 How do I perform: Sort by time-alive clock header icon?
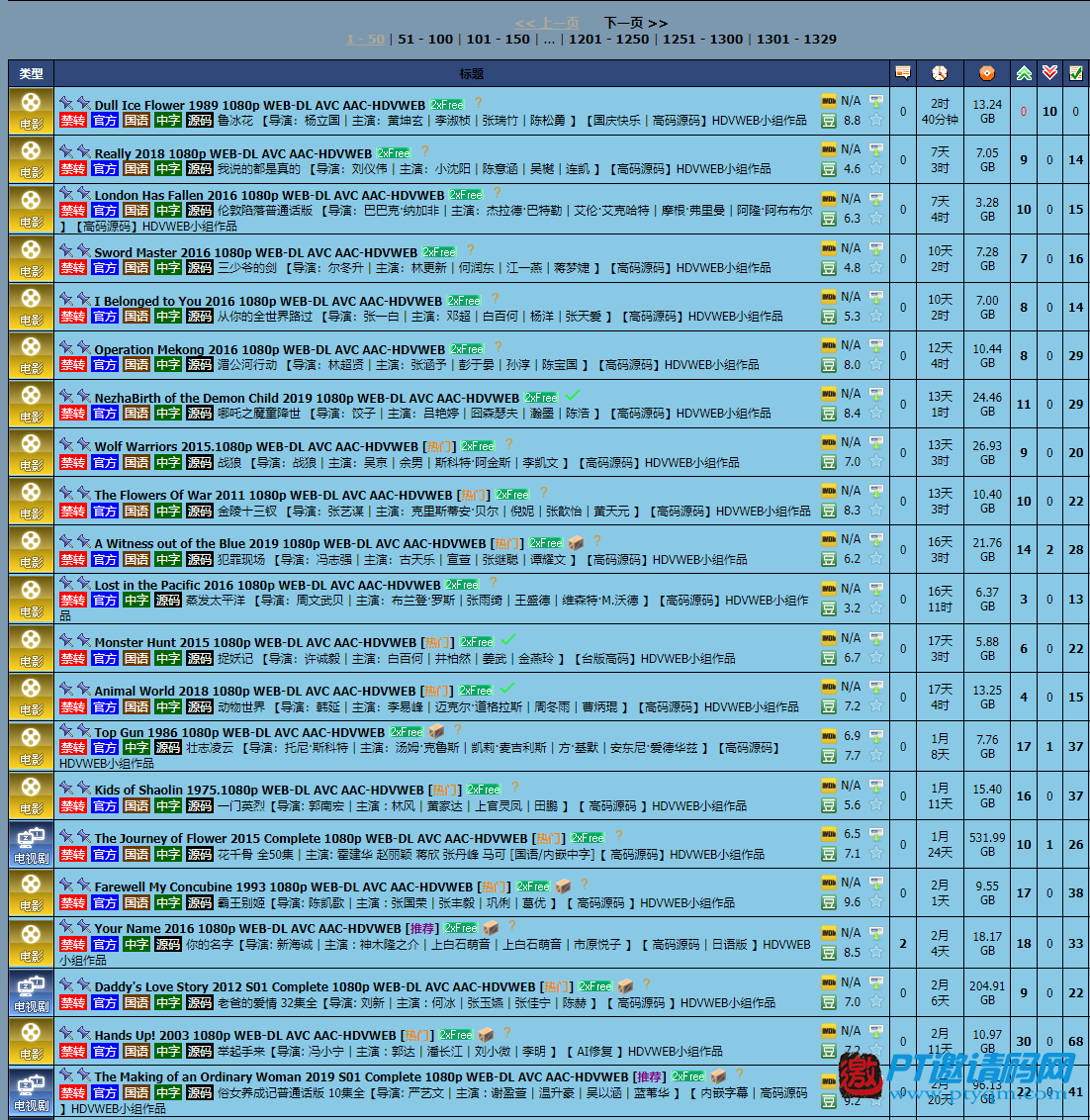point(940,73)
